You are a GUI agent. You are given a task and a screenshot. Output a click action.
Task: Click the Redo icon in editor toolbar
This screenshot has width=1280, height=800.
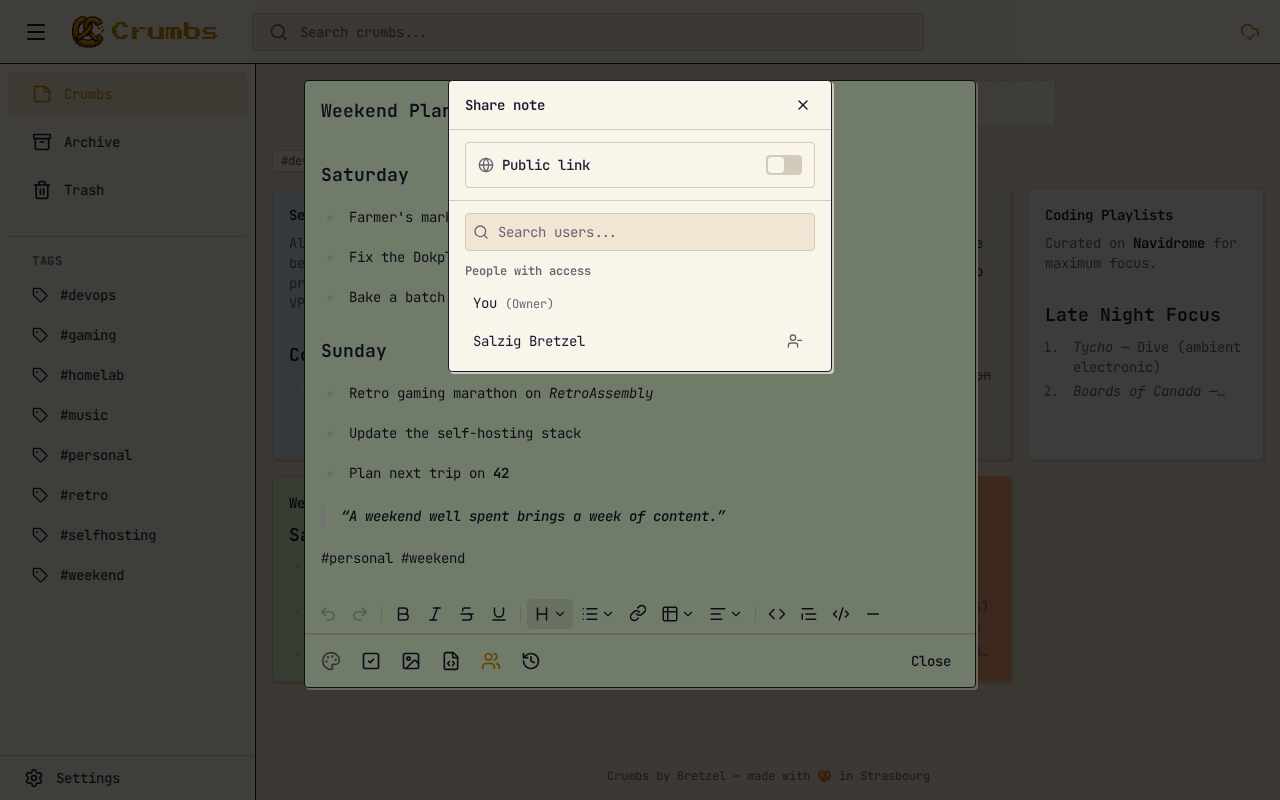(360, 614)
